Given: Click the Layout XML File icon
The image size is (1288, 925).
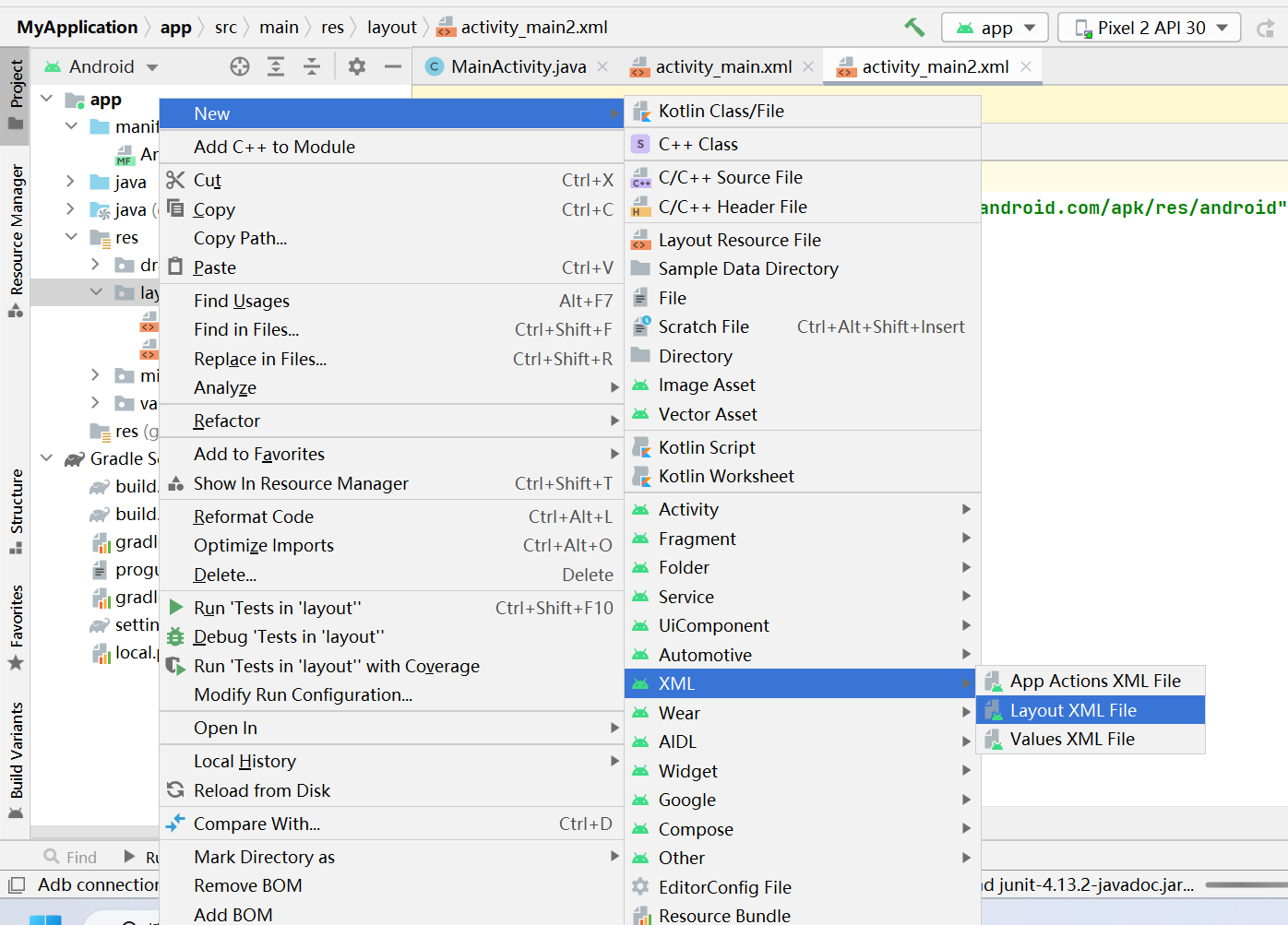Looking at the screenshot, I should coord(994,710).
